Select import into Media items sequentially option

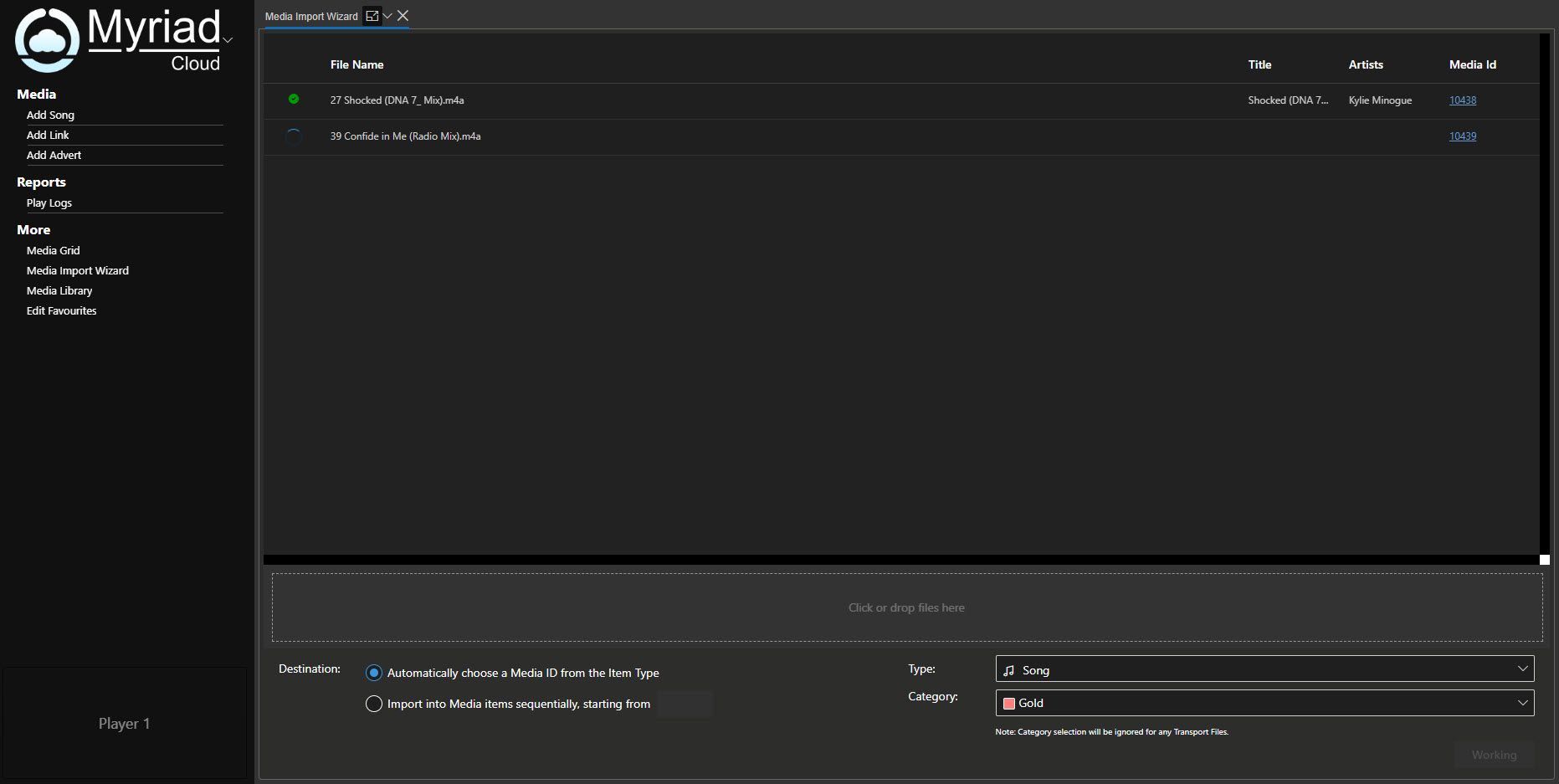373,704
